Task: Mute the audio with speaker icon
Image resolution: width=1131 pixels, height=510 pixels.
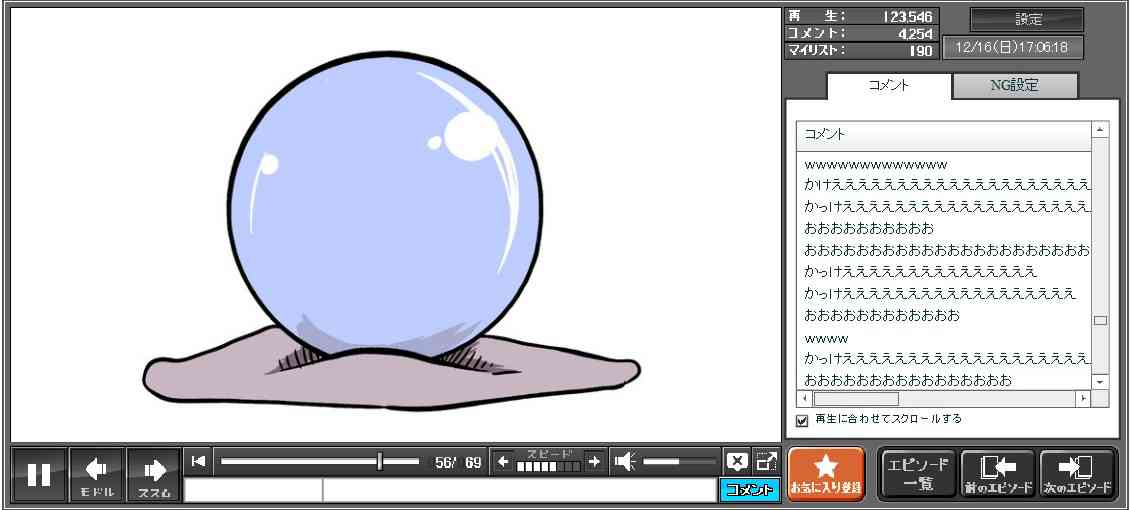Action: 625,461
